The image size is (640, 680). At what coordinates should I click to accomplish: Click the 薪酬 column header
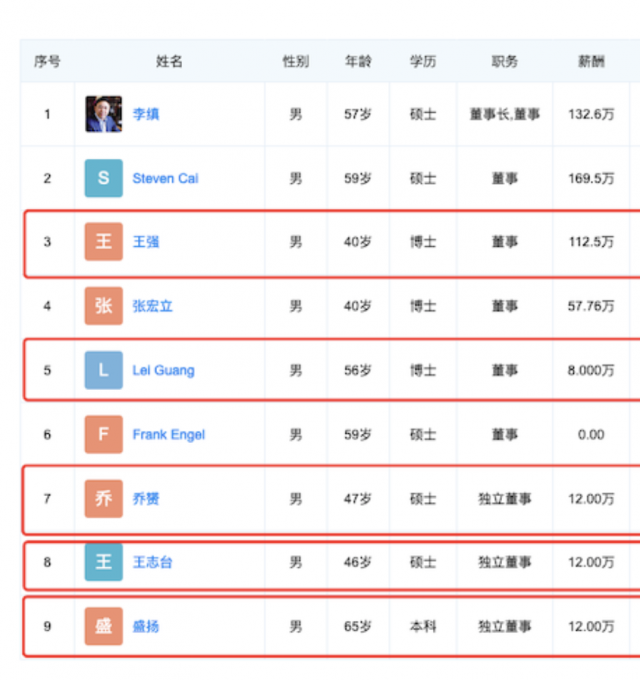(x=591, y=62)
